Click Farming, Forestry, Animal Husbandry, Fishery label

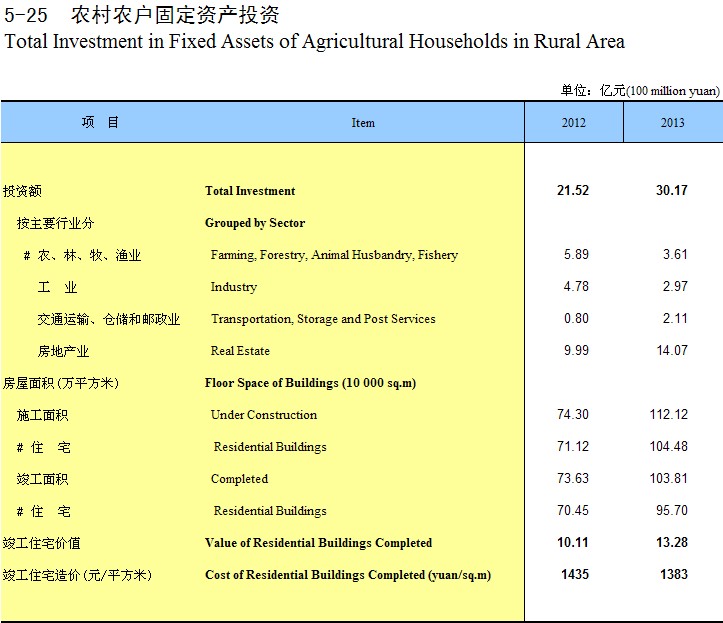334,255
